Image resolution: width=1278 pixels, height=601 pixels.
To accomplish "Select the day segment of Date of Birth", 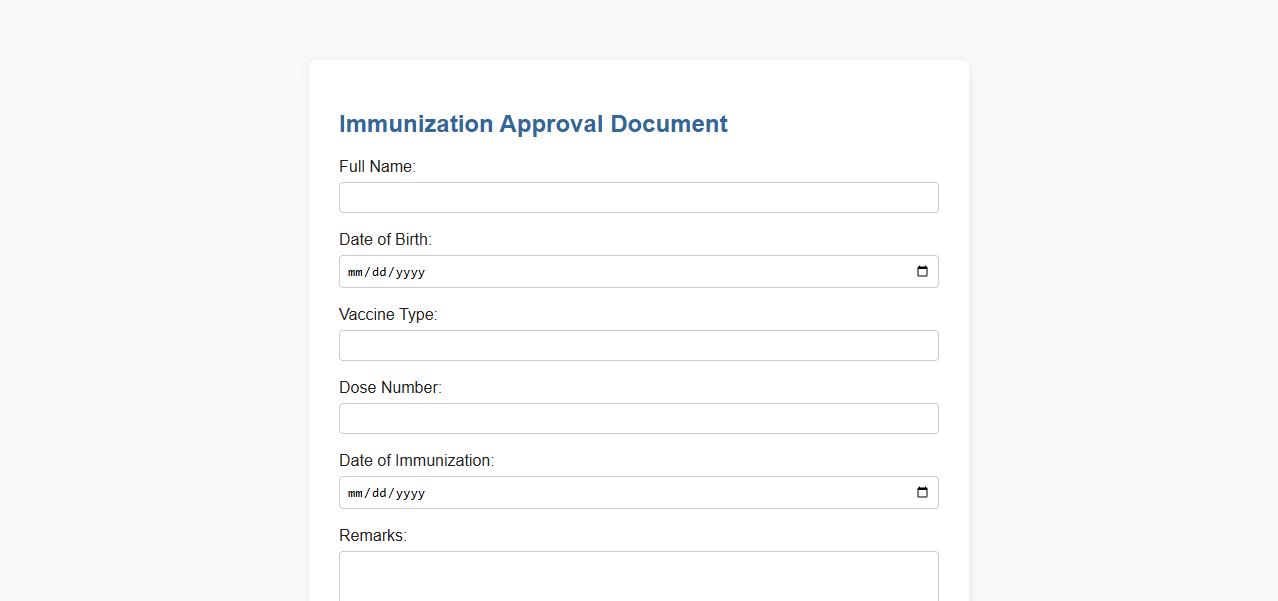I will (382, 272).
